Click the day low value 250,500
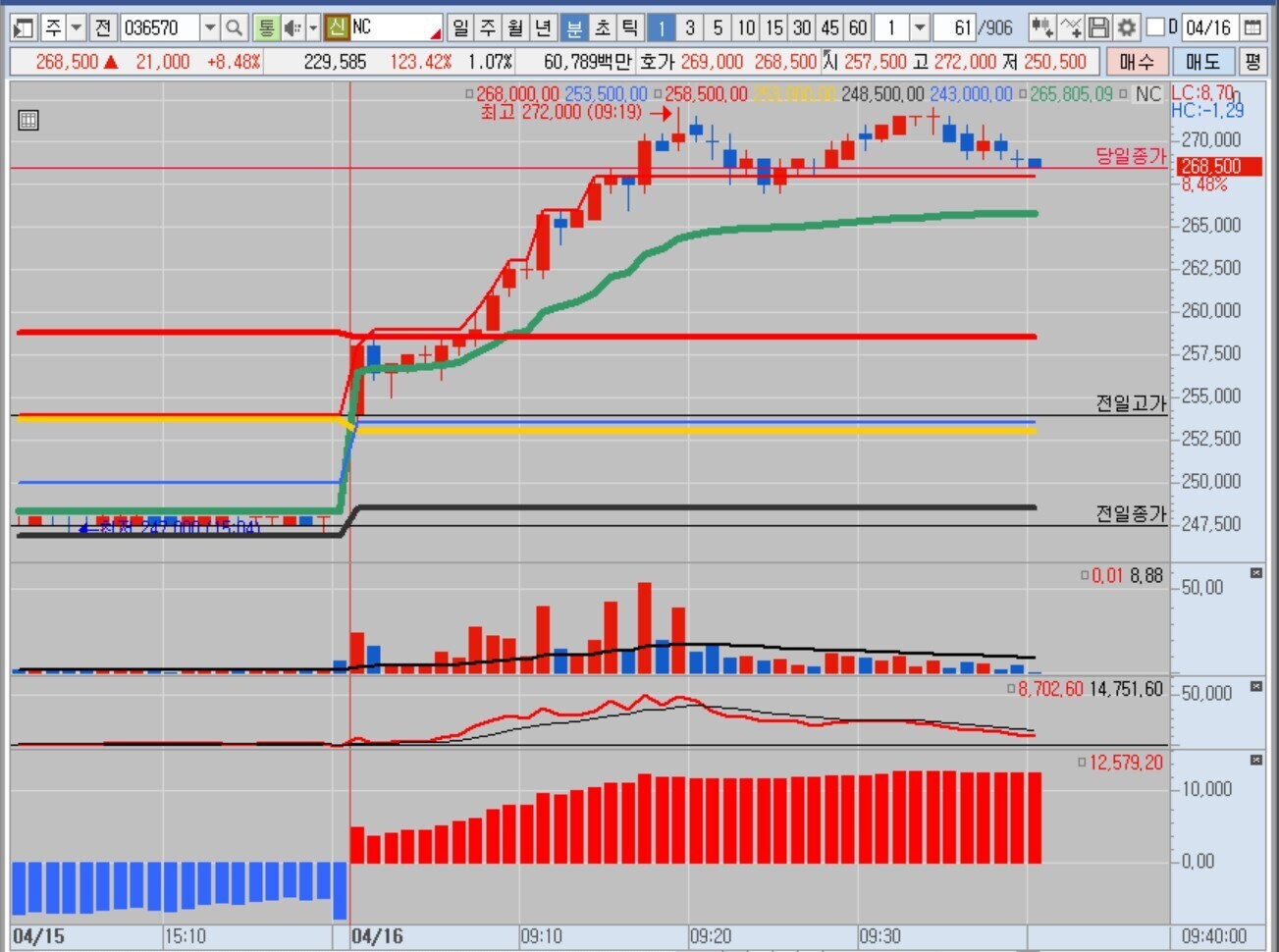The height and width of the screenshot is (952, 1279). (1055, 62)
